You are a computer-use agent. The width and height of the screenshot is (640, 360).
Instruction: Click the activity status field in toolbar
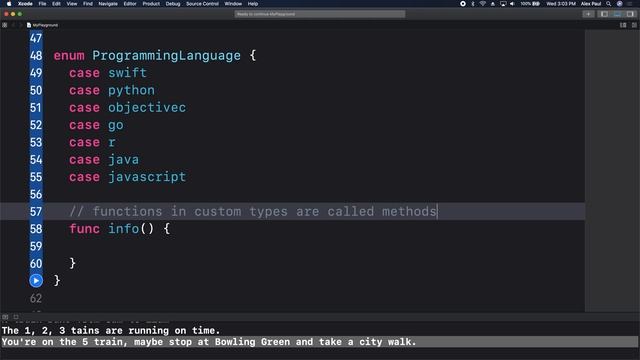tap(320, 14)
